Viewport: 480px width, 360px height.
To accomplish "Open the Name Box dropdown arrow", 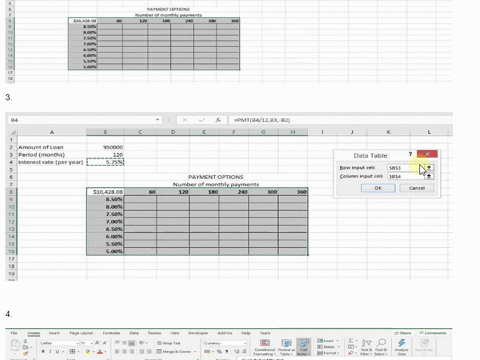I will [x=157, y=120].
